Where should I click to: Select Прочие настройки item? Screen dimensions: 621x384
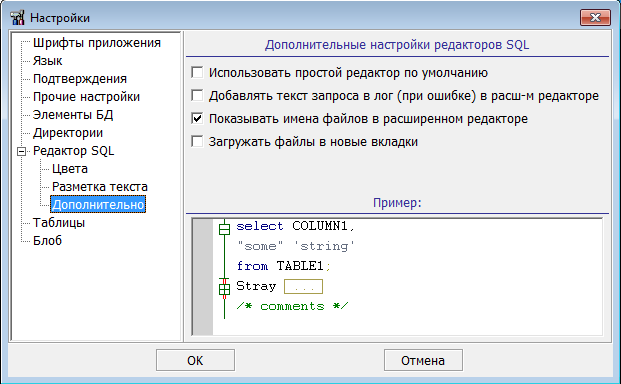[86, 97]
